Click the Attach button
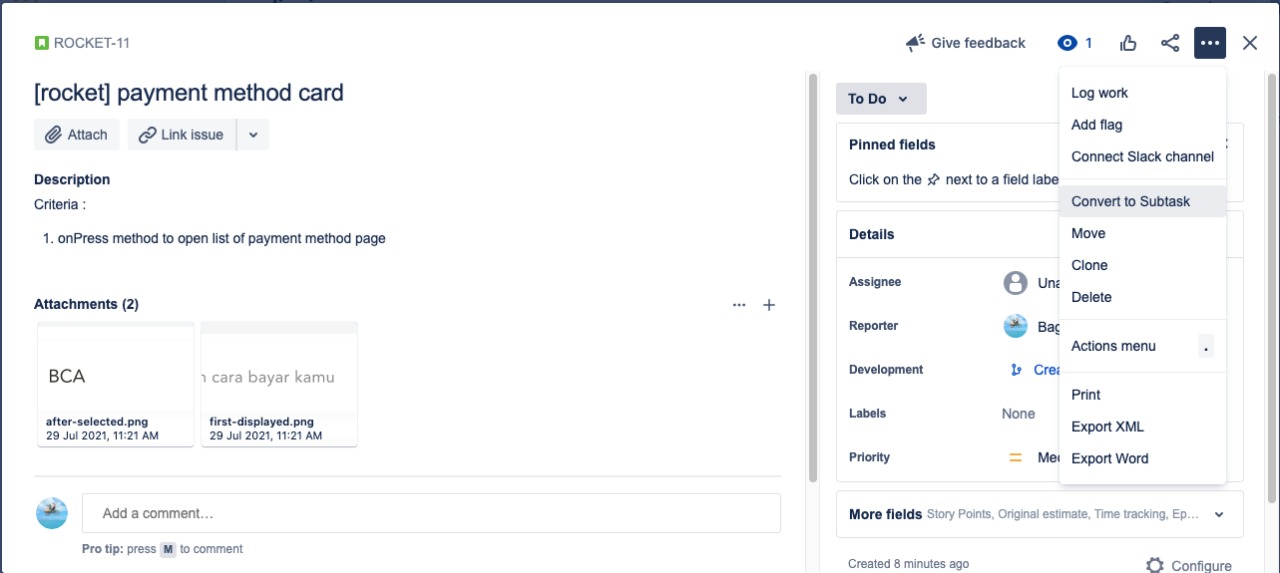 click(x=77, y=135)
